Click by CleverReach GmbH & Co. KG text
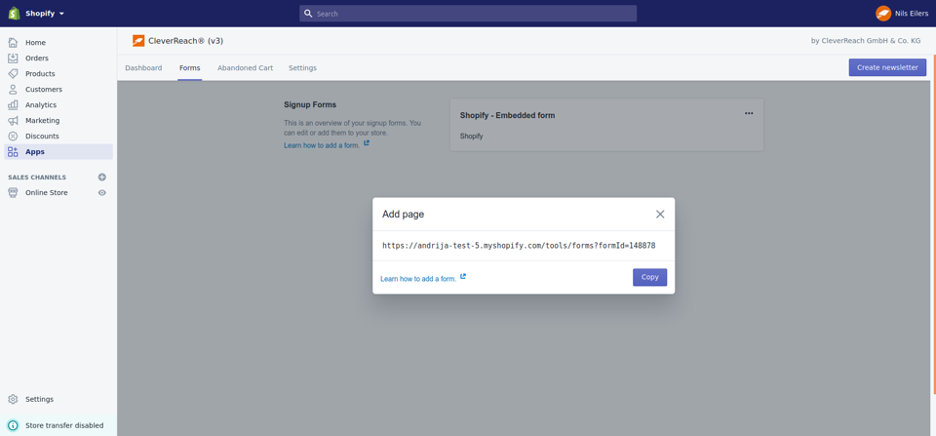936x436 pixels. 866,41
